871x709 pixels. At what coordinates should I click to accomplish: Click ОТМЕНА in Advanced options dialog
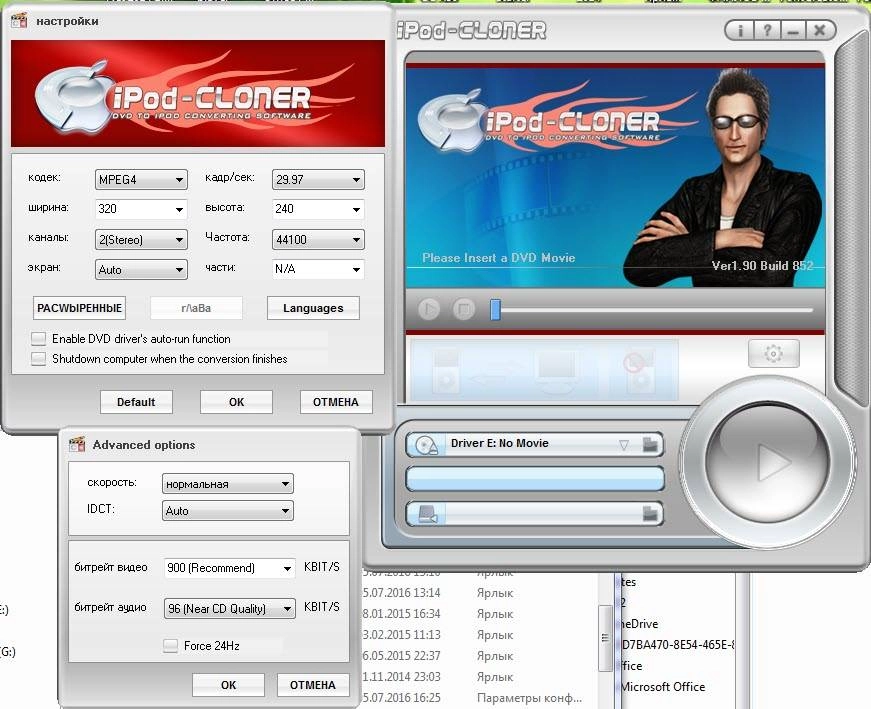point(313,685)
